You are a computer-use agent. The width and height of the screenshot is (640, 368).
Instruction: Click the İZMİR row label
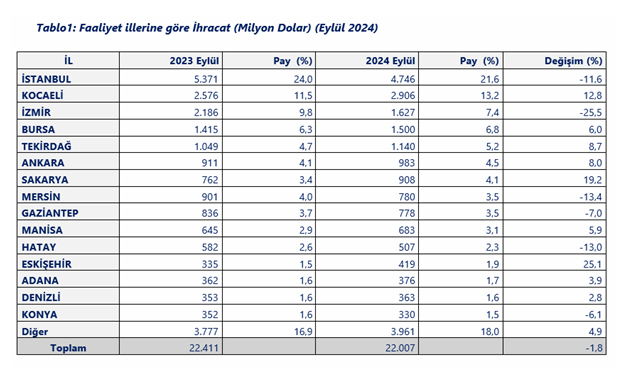(36, 112)
